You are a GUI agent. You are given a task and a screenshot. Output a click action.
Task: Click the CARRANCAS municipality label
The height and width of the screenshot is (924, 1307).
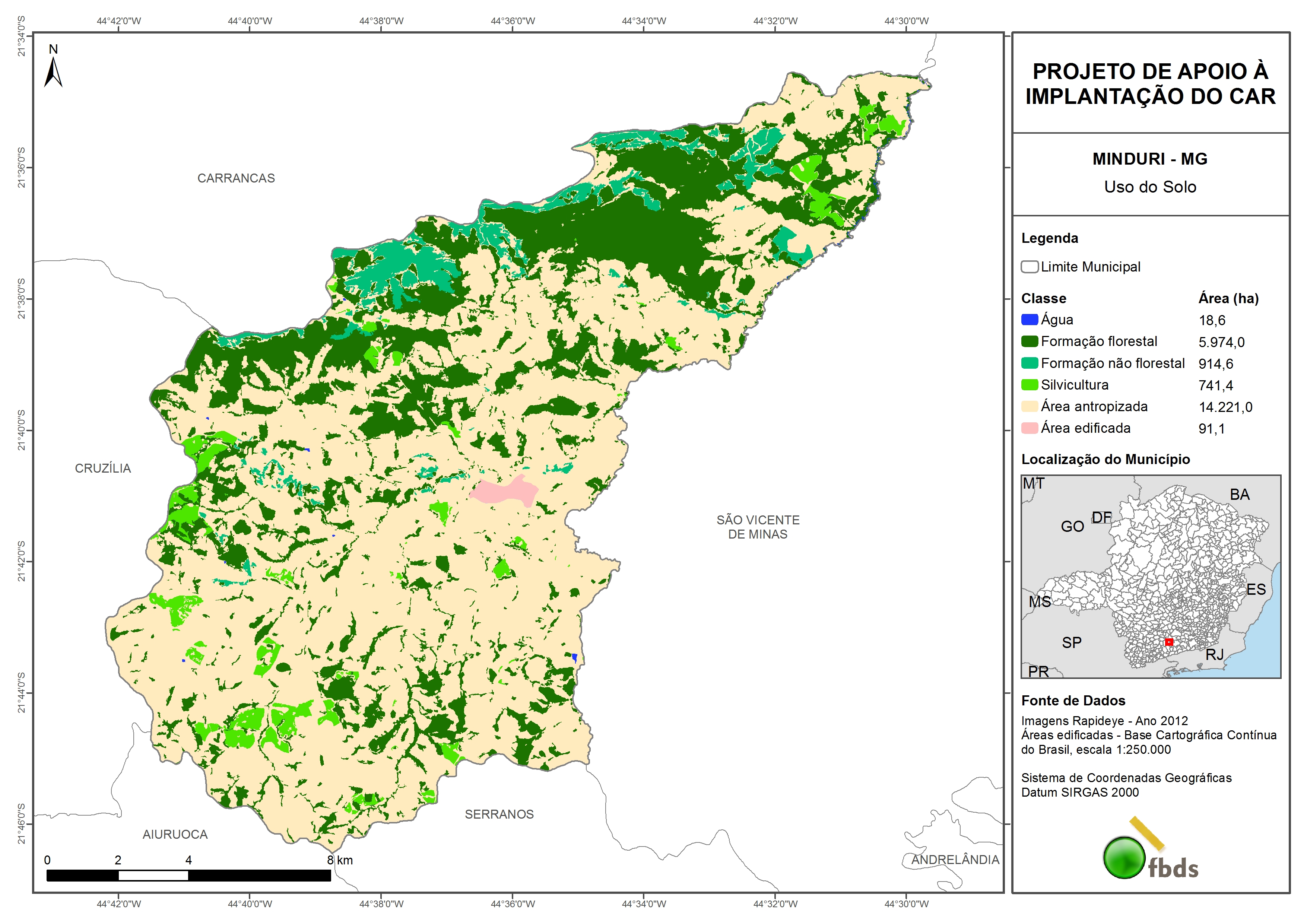[x=236, y=178]
